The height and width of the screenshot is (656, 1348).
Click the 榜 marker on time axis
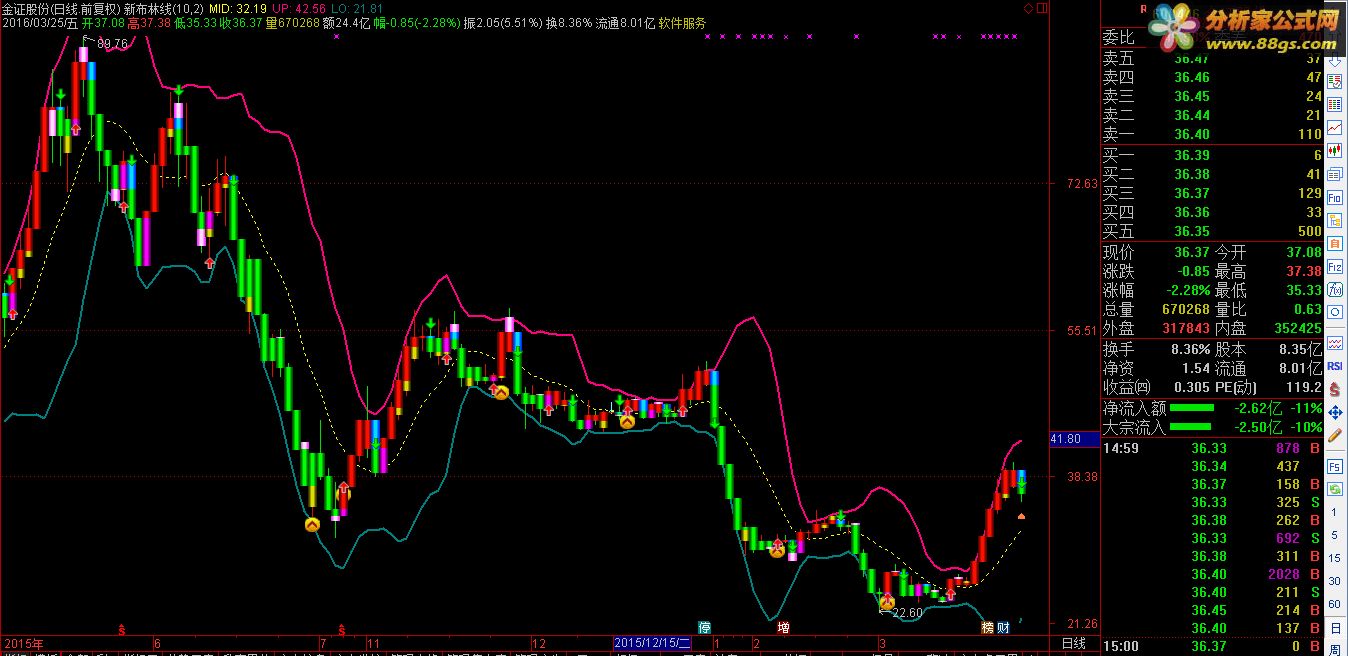[x=988, y=628]
